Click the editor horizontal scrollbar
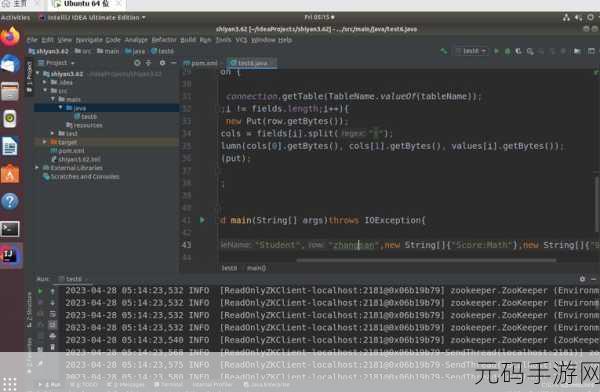600x392 pixels. pyautogui.click(x=426, y=260)
